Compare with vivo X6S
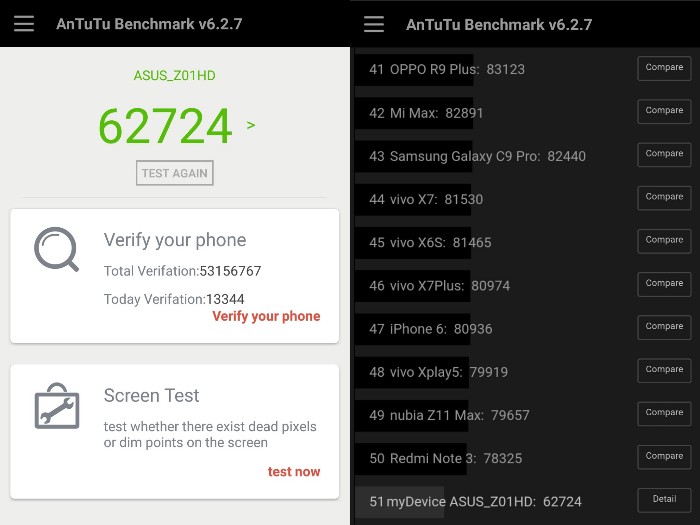 click(664, 241)
